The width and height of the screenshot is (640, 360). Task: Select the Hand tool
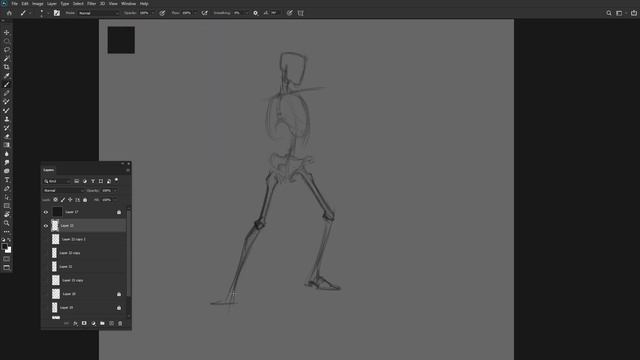click(x=7, y=214)
